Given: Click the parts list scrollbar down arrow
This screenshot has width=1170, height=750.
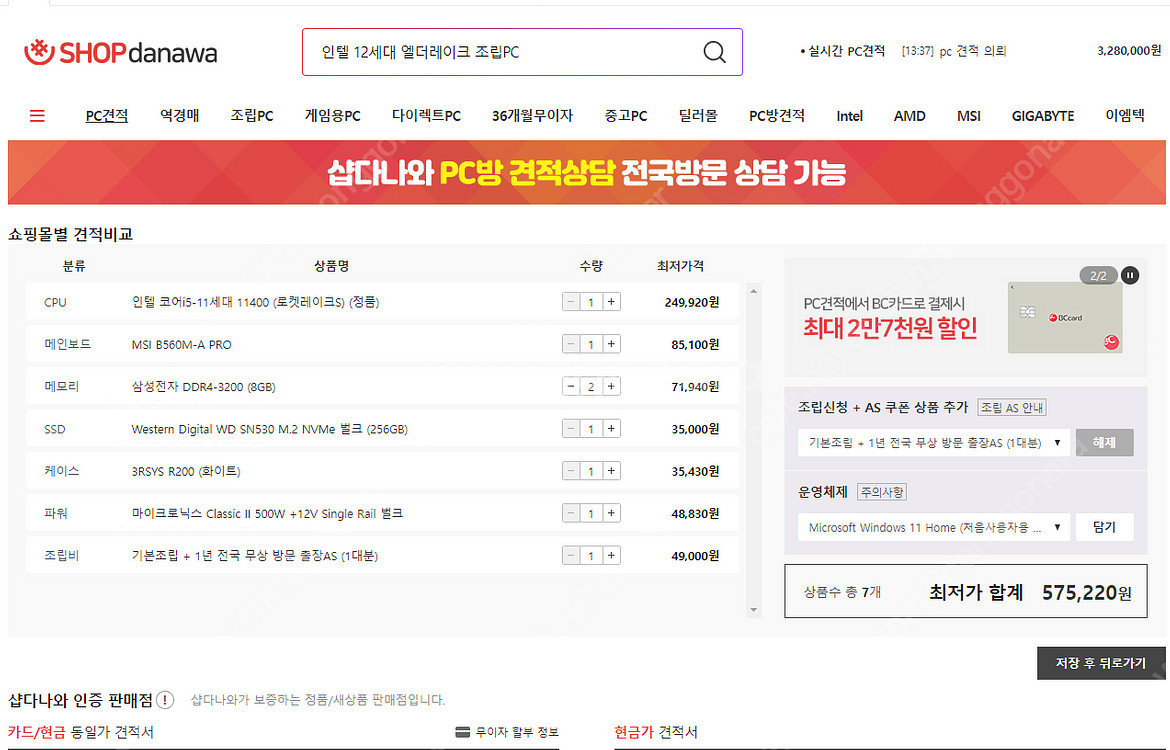Looking at the screenshot, I should point(754,610).
